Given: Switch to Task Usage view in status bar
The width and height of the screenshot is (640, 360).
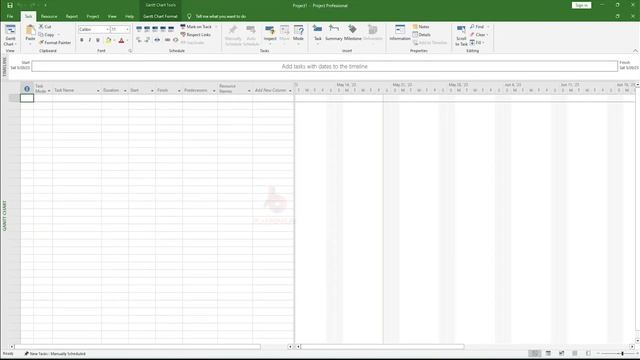Looking at the screenshot, I should (548, 353).
